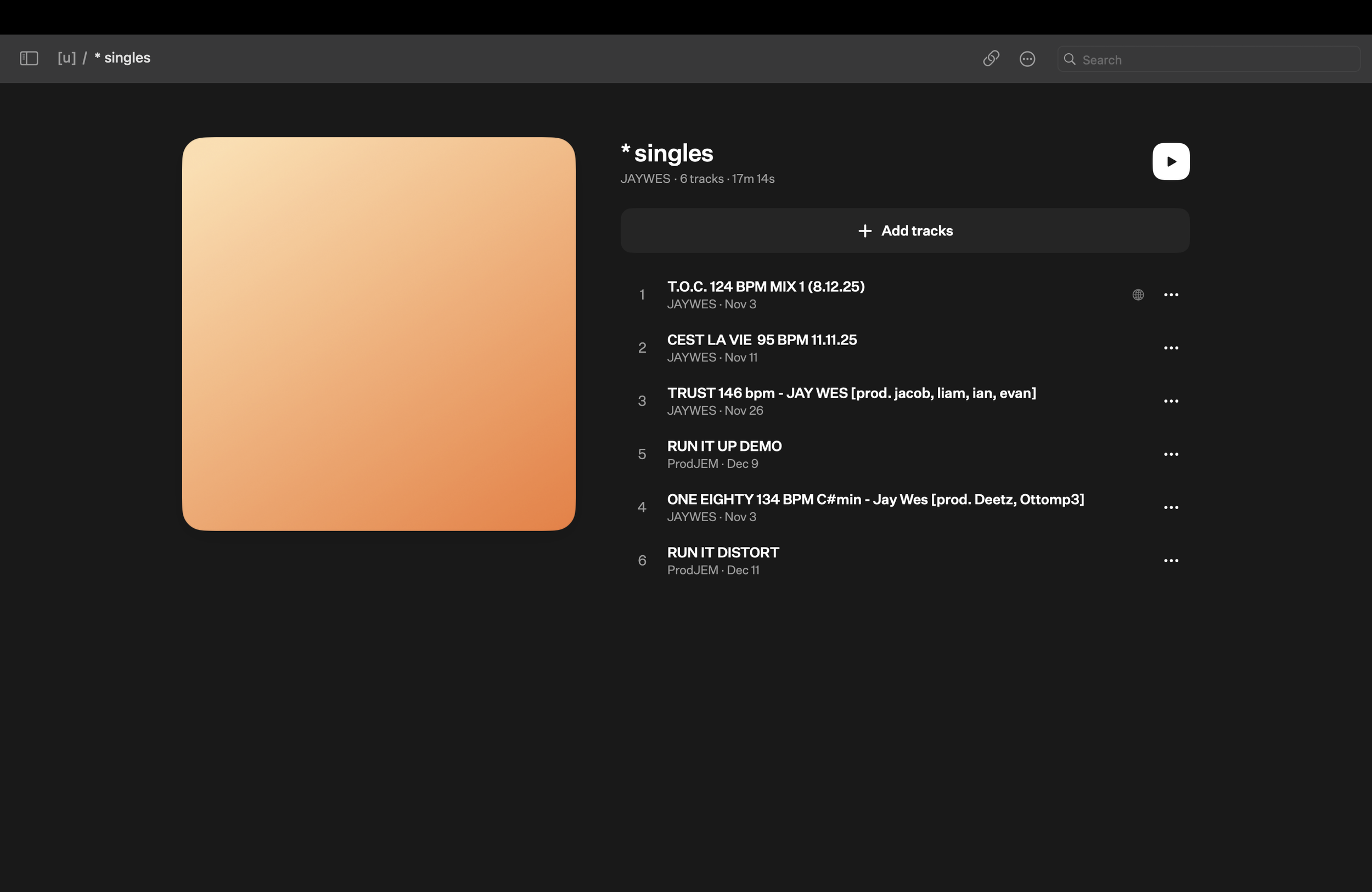The image size is (1372, 892).
Task: Open more options for RUN IT UP DEMO
Action: [x=1171, y=455]
